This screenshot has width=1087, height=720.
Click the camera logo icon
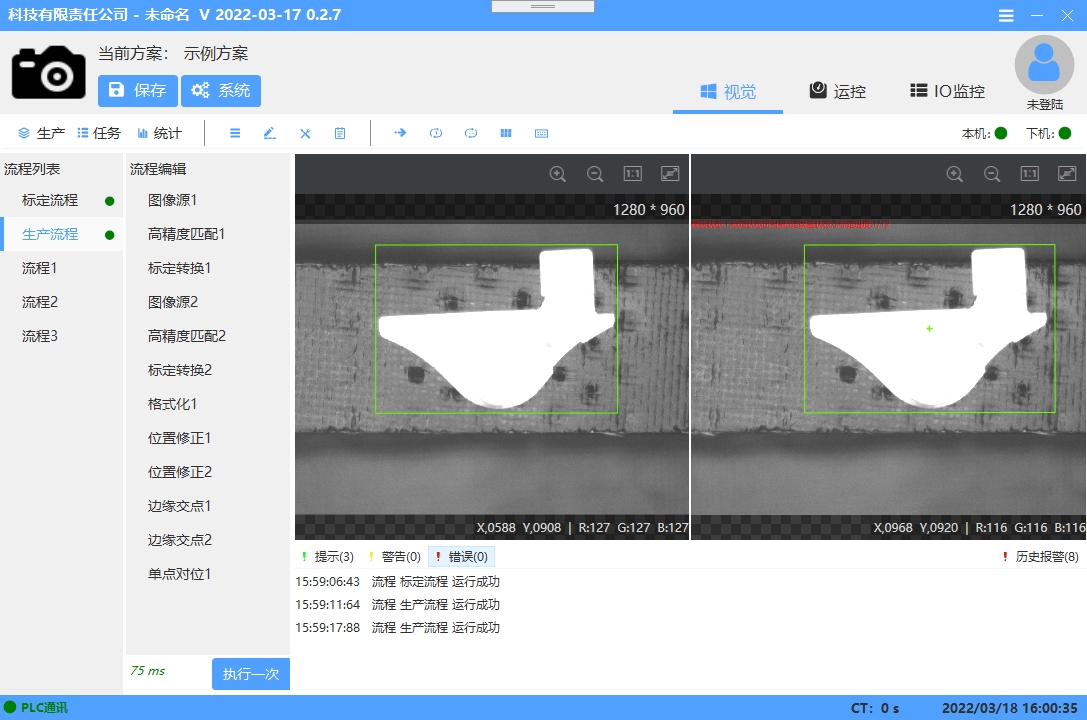point(49,72)
